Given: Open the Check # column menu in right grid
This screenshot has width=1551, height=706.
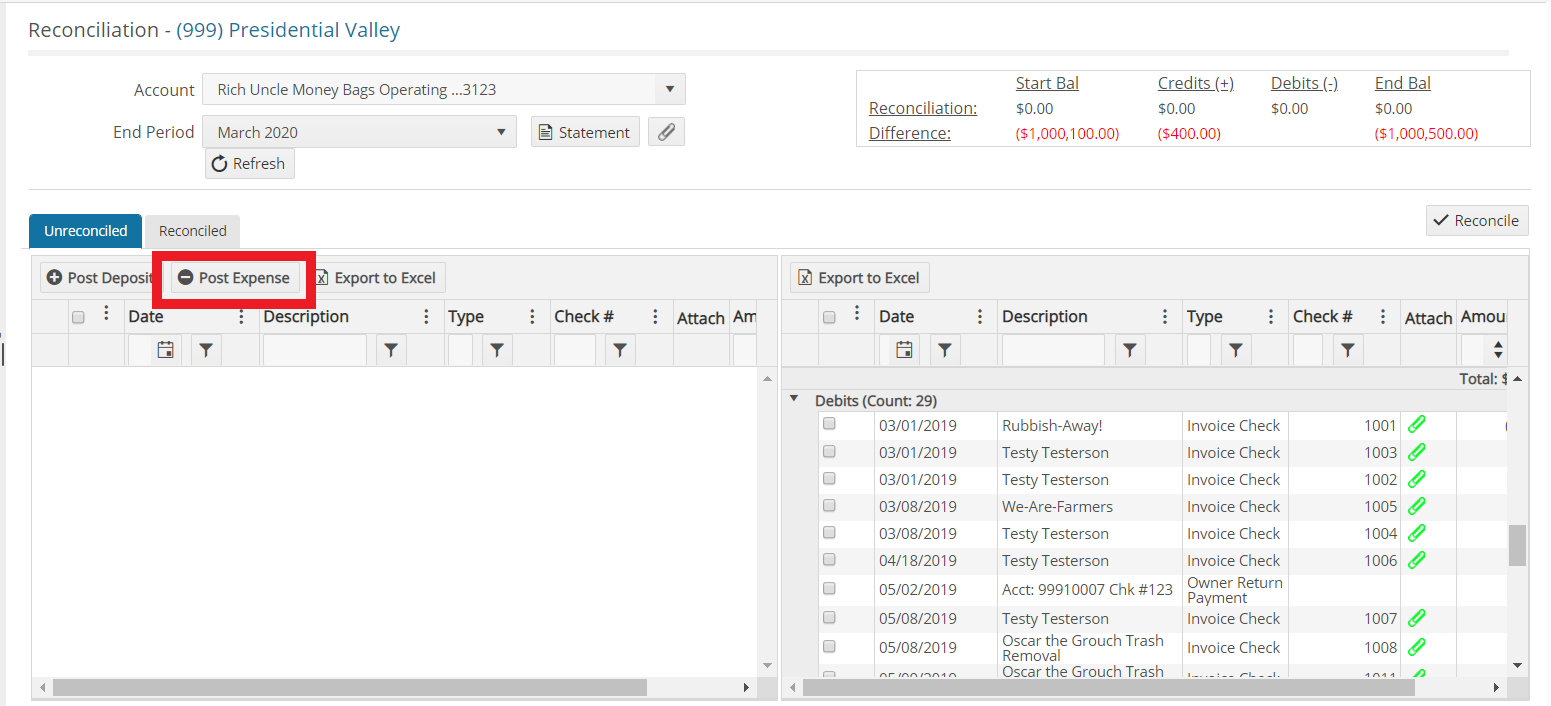Looking at the screenshot, I should point(1383,316).
